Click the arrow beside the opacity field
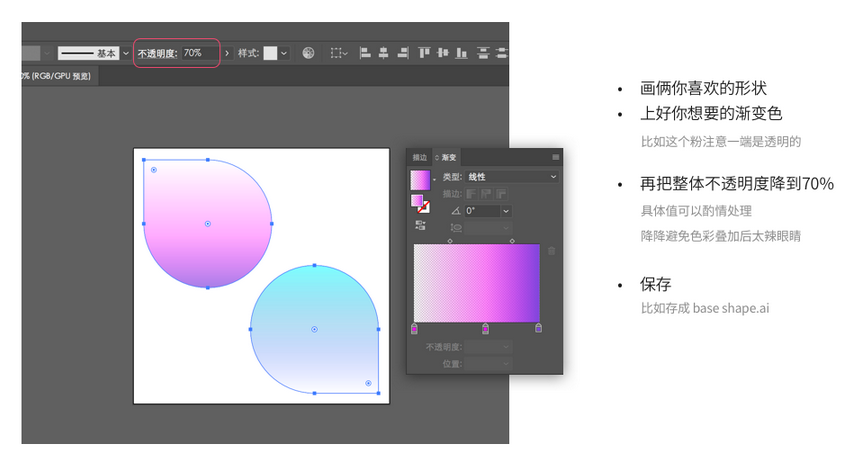This screenshot has height=464, width=845. click(227, 53)
